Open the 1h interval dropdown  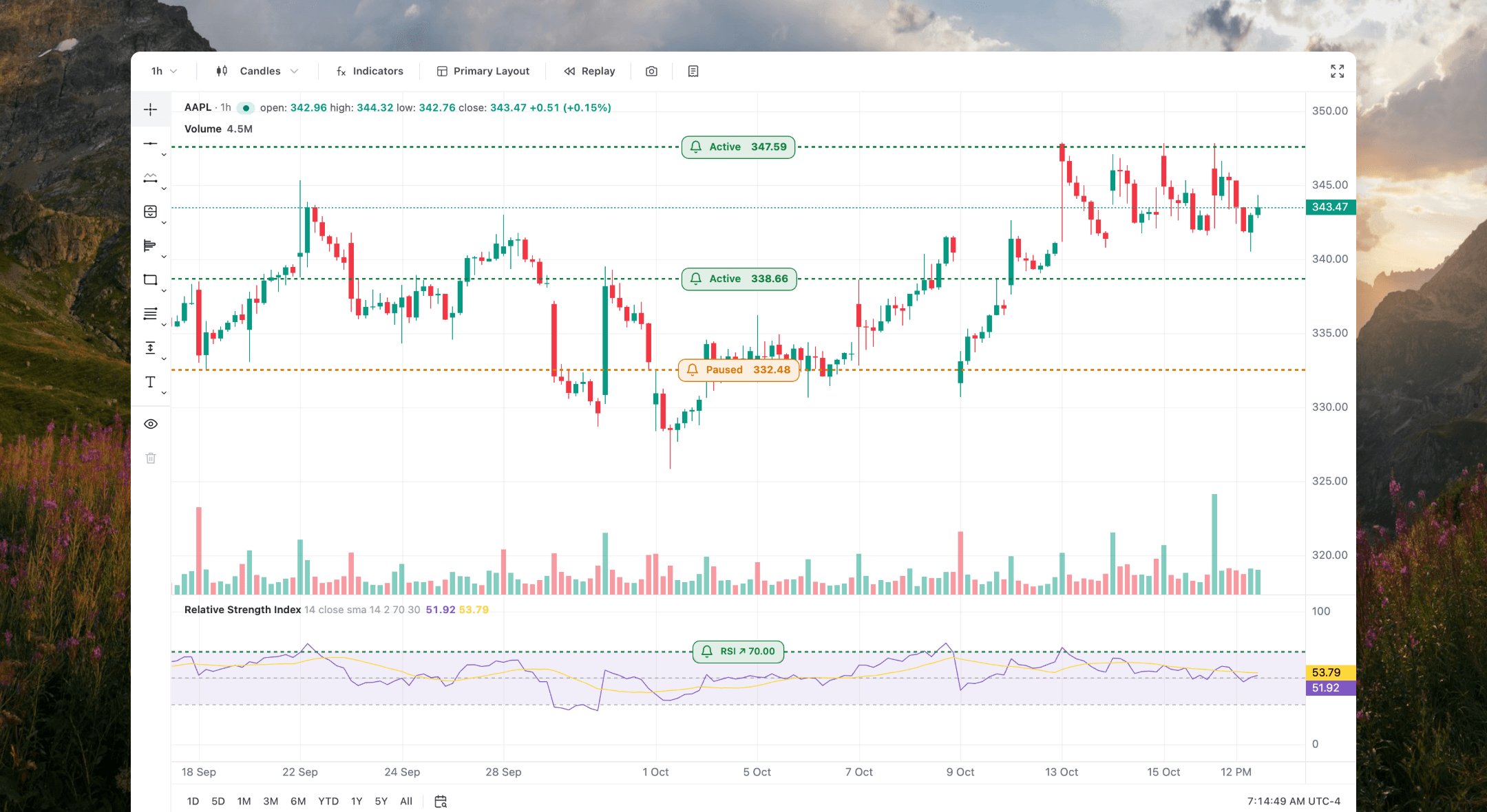point(164,71)
